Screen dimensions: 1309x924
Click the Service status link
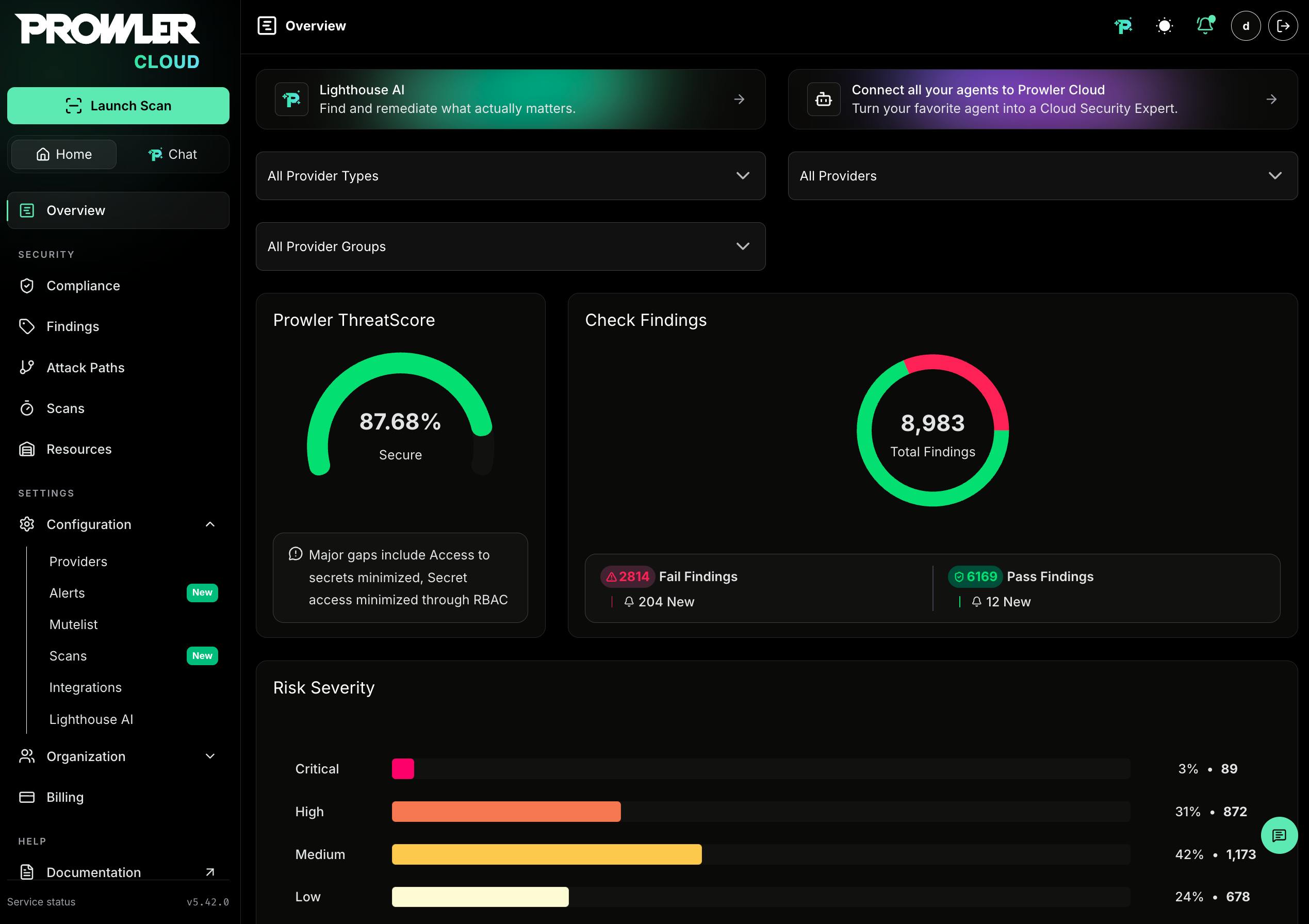(x=41, y=902)
